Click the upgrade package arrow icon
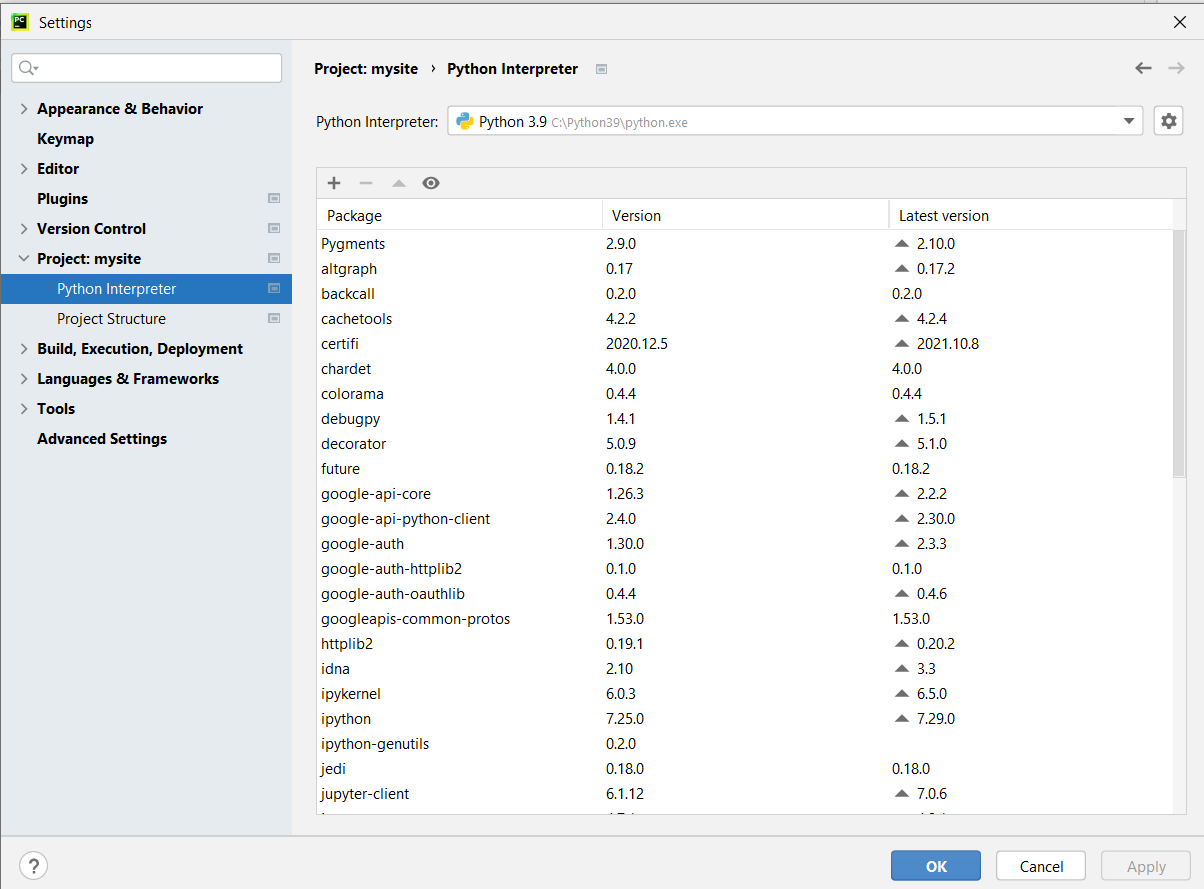The width and height of the screenshot is (1204, 889). [x=398, y=183]
